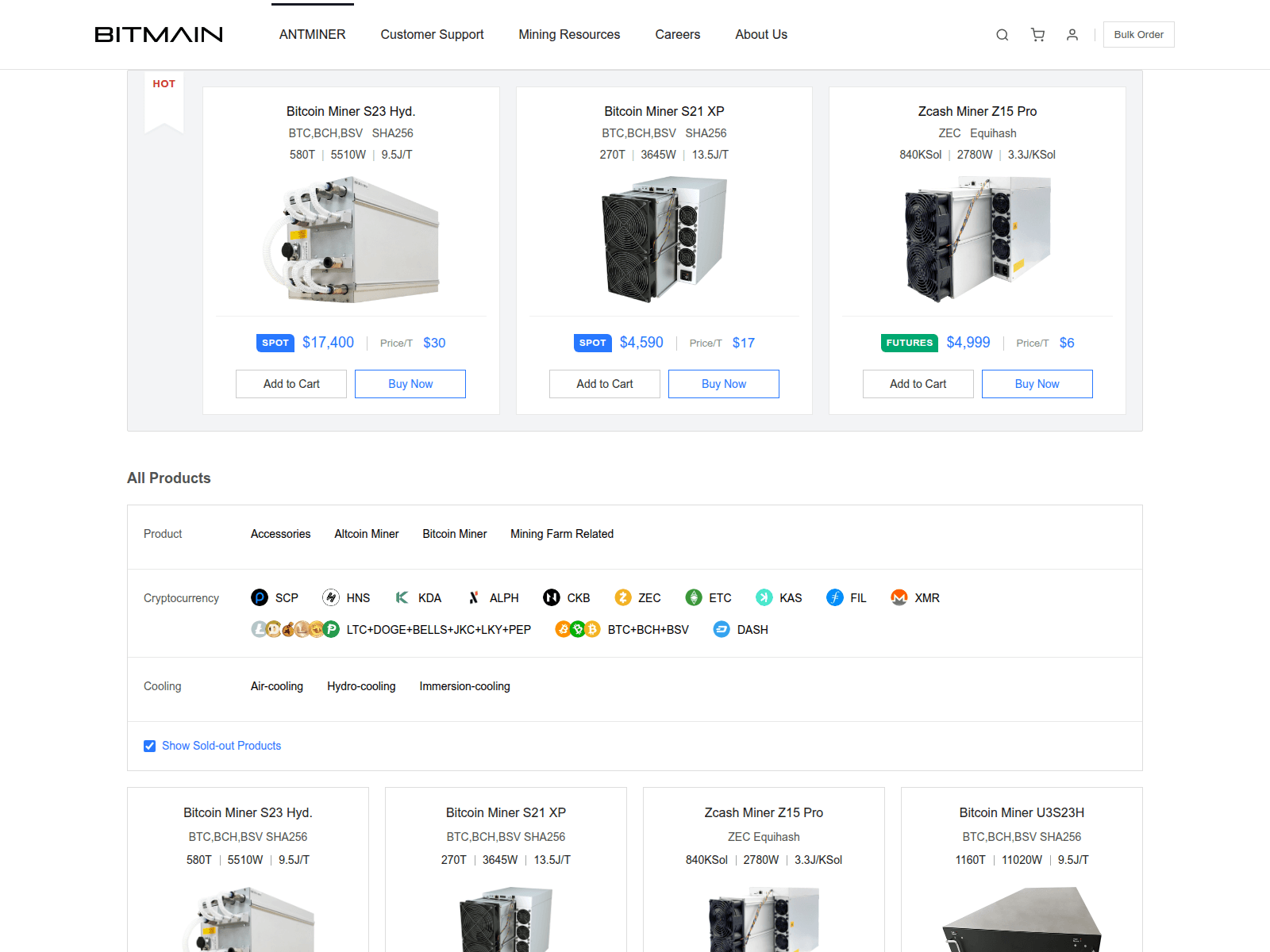This screenshot has width=1270, height=952.
Task: Open the user account icon
Action: 1072,35
